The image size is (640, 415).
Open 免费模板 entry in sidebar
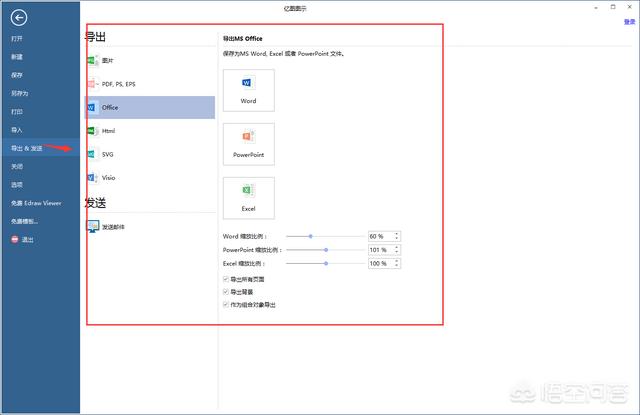click(x=24, y=221)
